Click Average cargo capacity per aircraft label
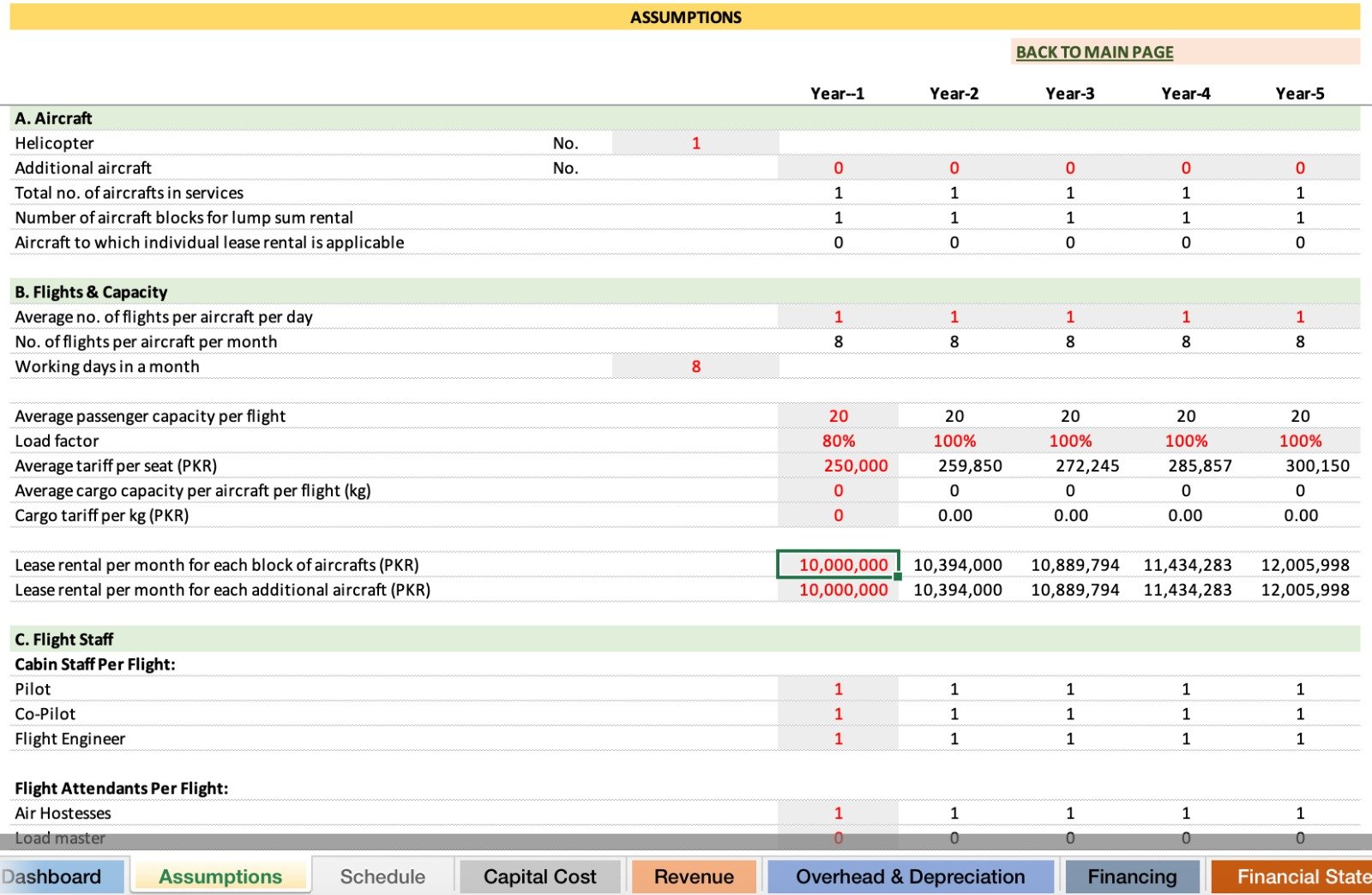The width and height of the screenshot is (1372, 895). pos(193,490)
